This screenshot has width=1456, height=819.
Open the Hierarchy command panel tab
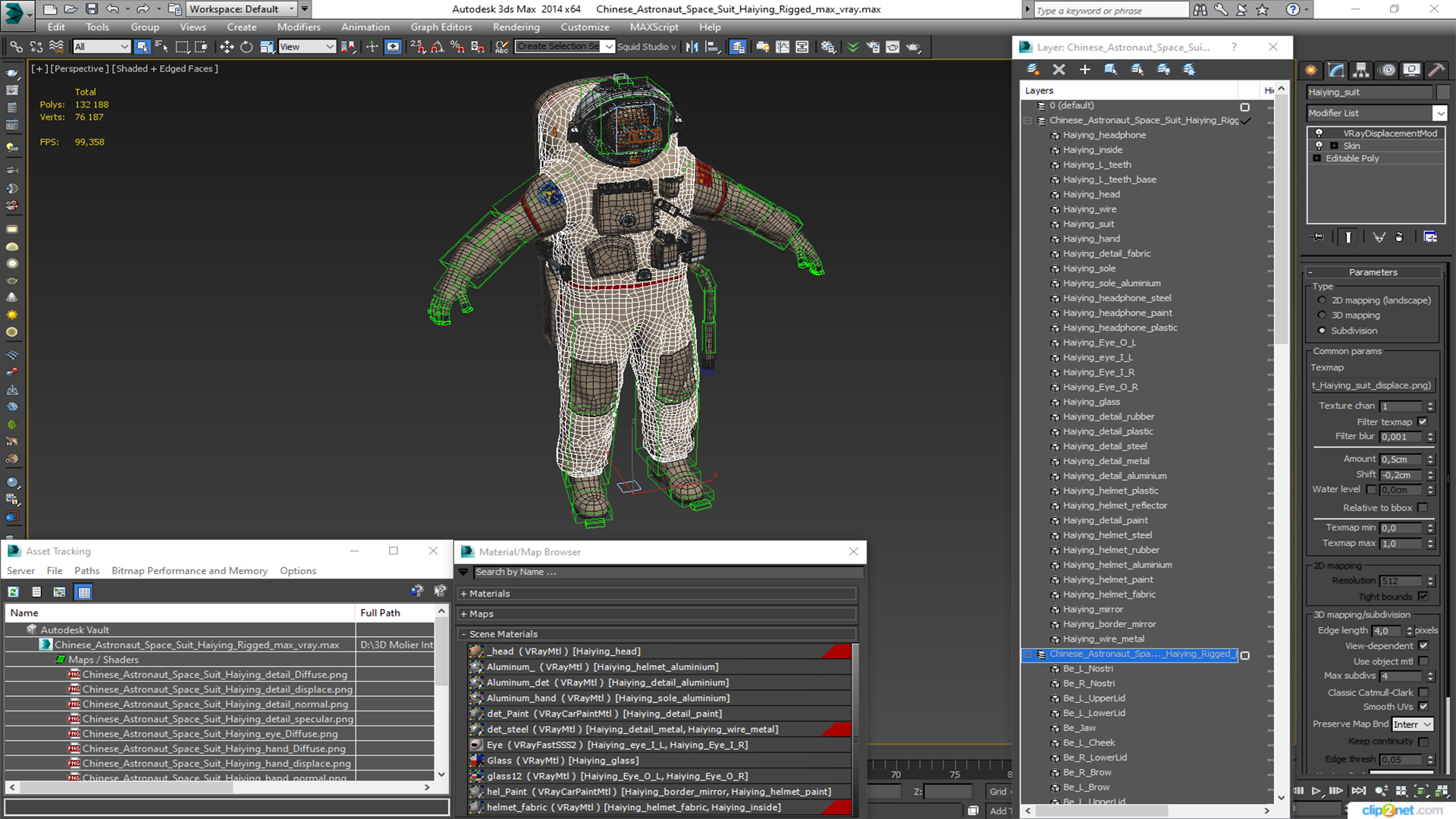1361,70
